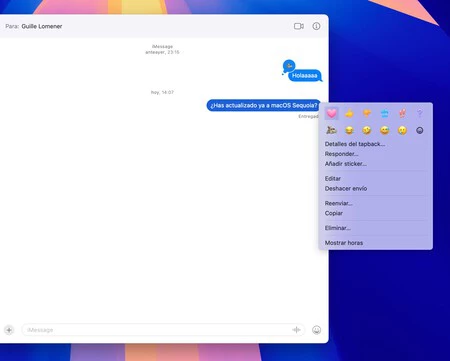Click the tapback badge on the Holaaaaa message
Viewport: 450px width, 361px height.
(289, 66)
